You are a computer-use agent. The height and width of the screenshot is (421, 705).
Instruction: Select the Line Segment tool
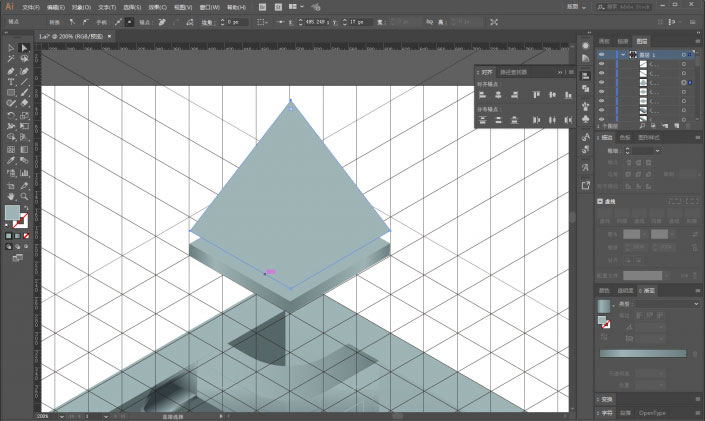24,82
